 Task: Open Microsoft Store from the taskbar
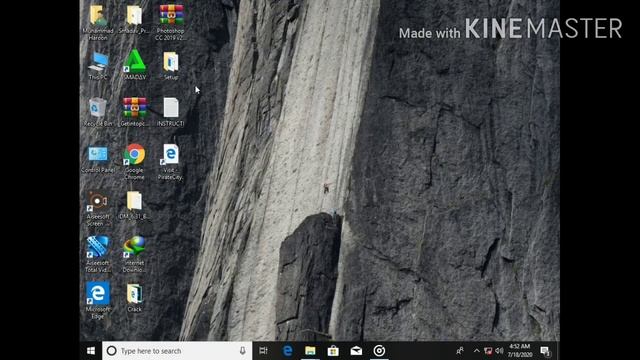pos(333,351)
